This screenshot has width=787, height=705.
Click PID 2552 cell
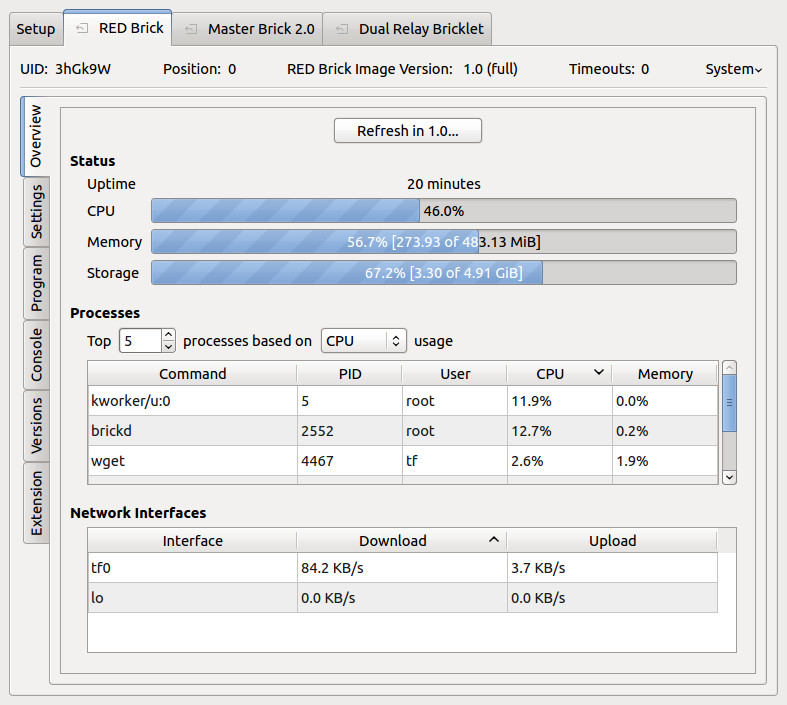(350, 431)
